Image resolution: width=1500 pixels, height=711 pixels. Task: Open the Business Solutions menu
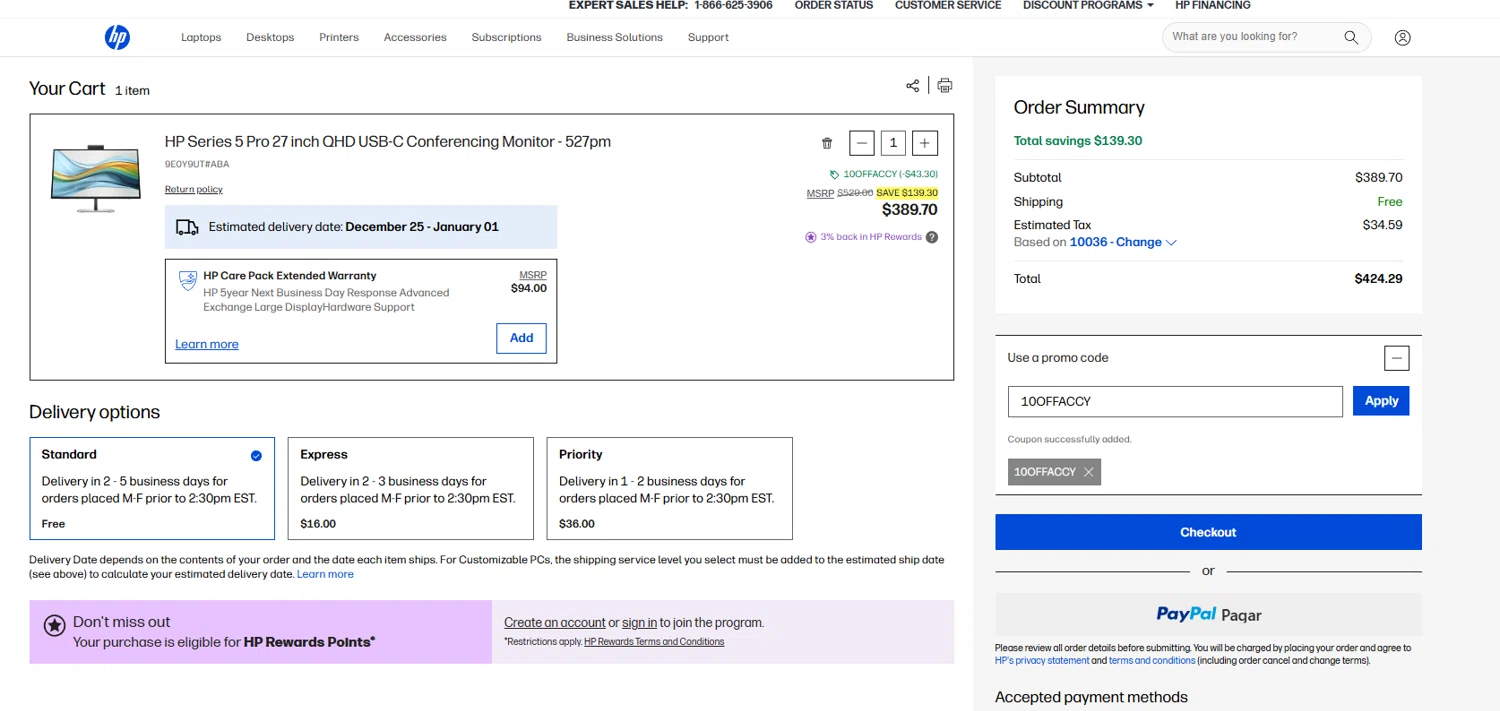(614, 37)
